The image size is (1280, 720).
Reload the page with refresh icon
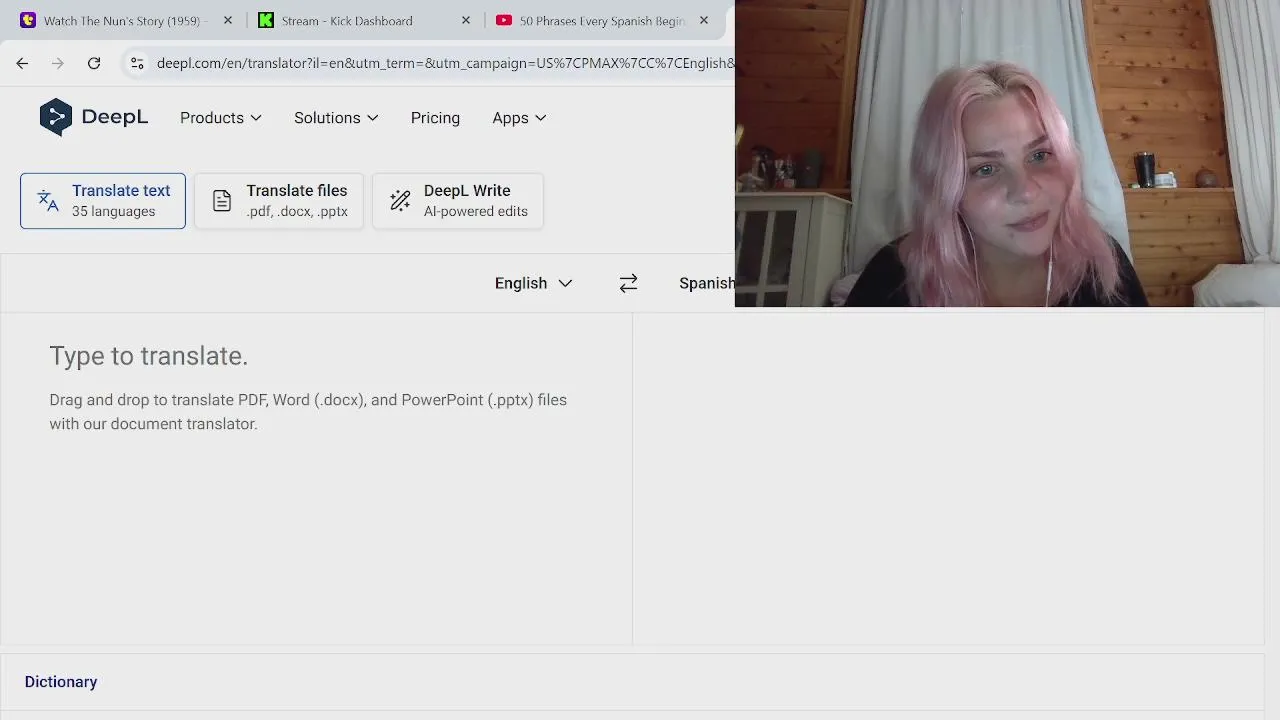coord(94,63)
